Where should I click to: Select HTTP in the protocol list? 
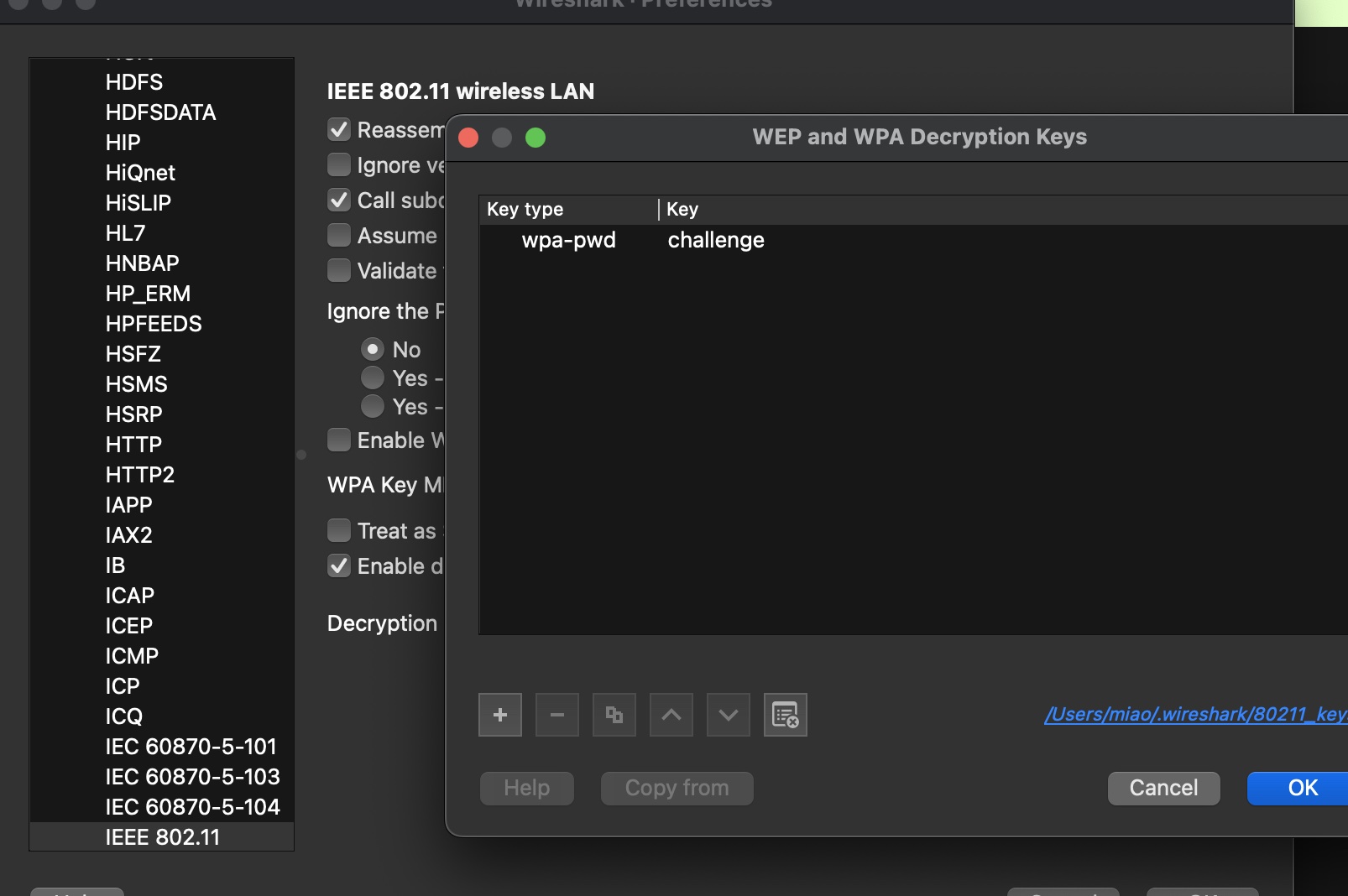tap(133, 445)
